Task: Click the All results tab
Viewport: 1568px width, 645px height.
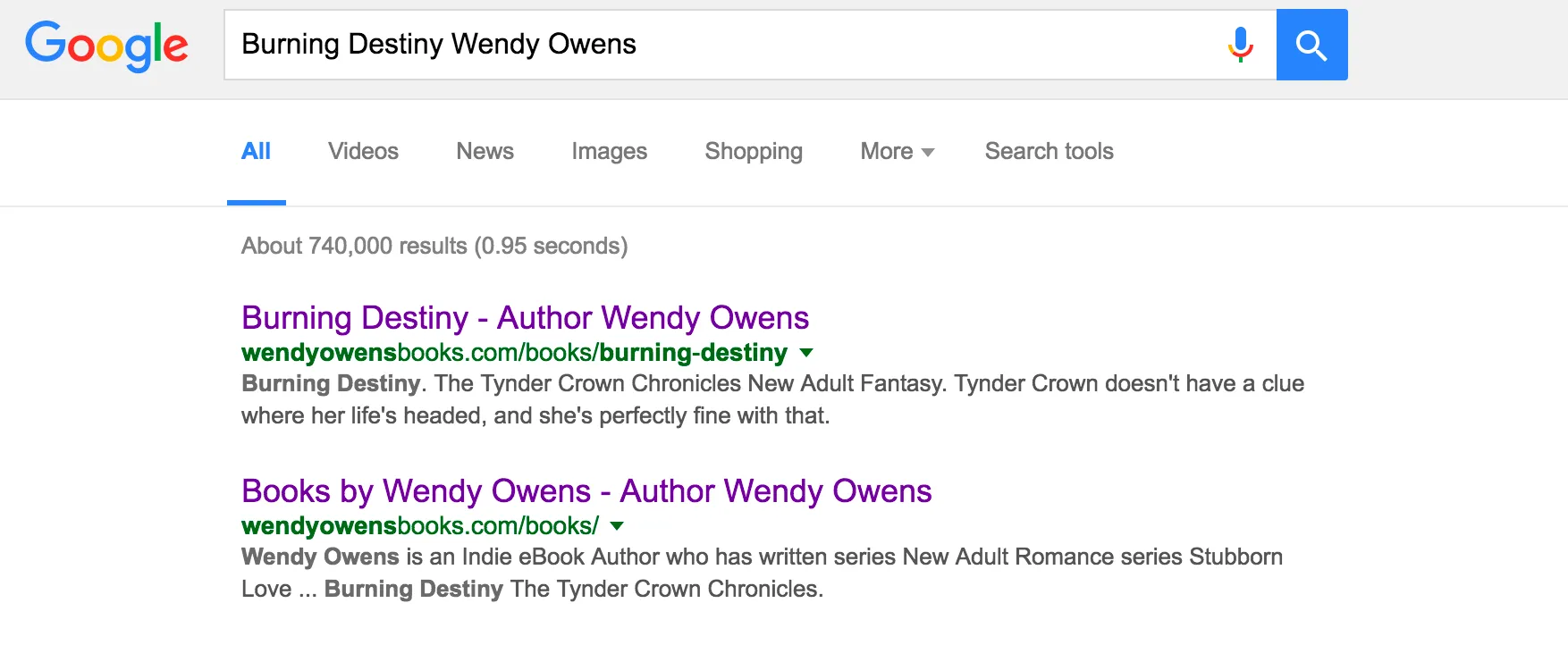Action: click(x=257, y=152)
